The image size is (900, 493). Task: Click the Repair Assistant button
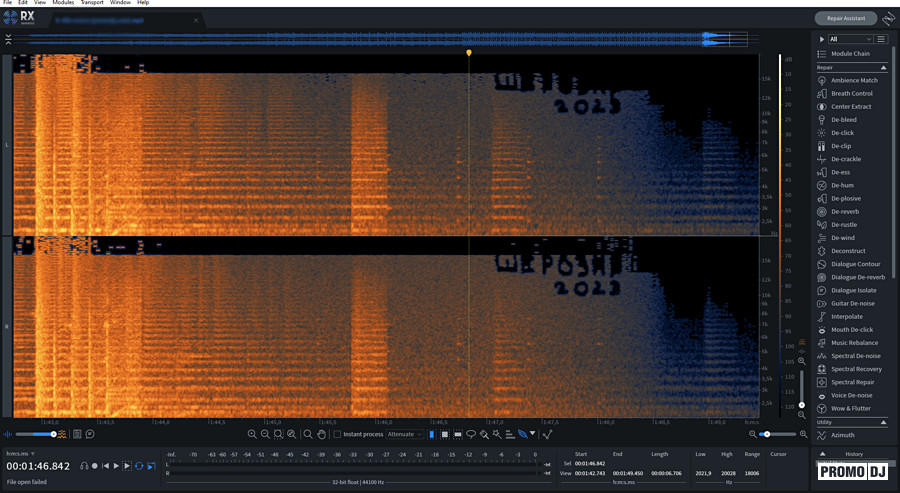coord(845,18)
